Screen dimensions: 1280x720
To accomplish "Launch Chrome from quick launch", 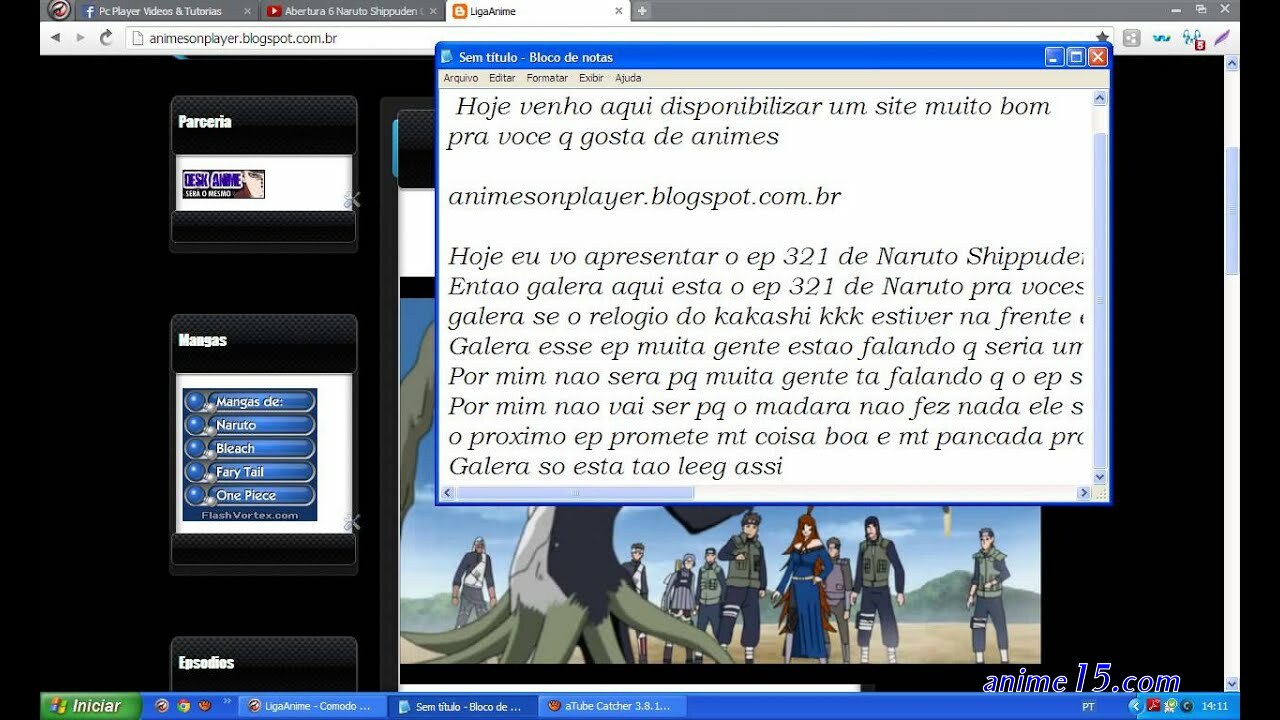I will tap(184, 706).
